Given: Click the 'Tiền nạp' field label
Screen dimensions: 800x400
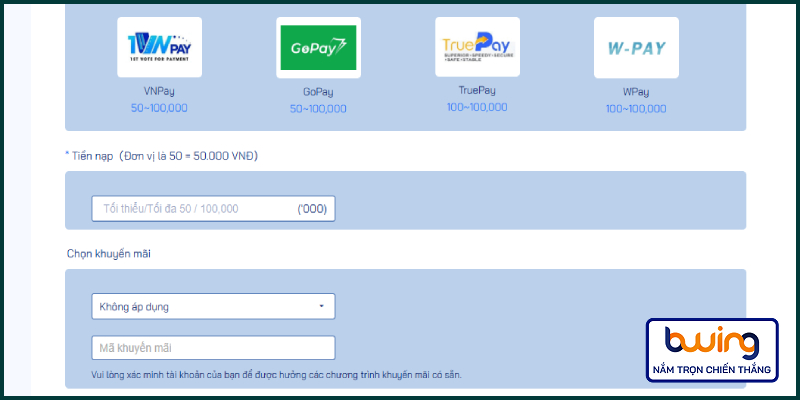Looking at the screenshot, I should (x=92, y=157).
